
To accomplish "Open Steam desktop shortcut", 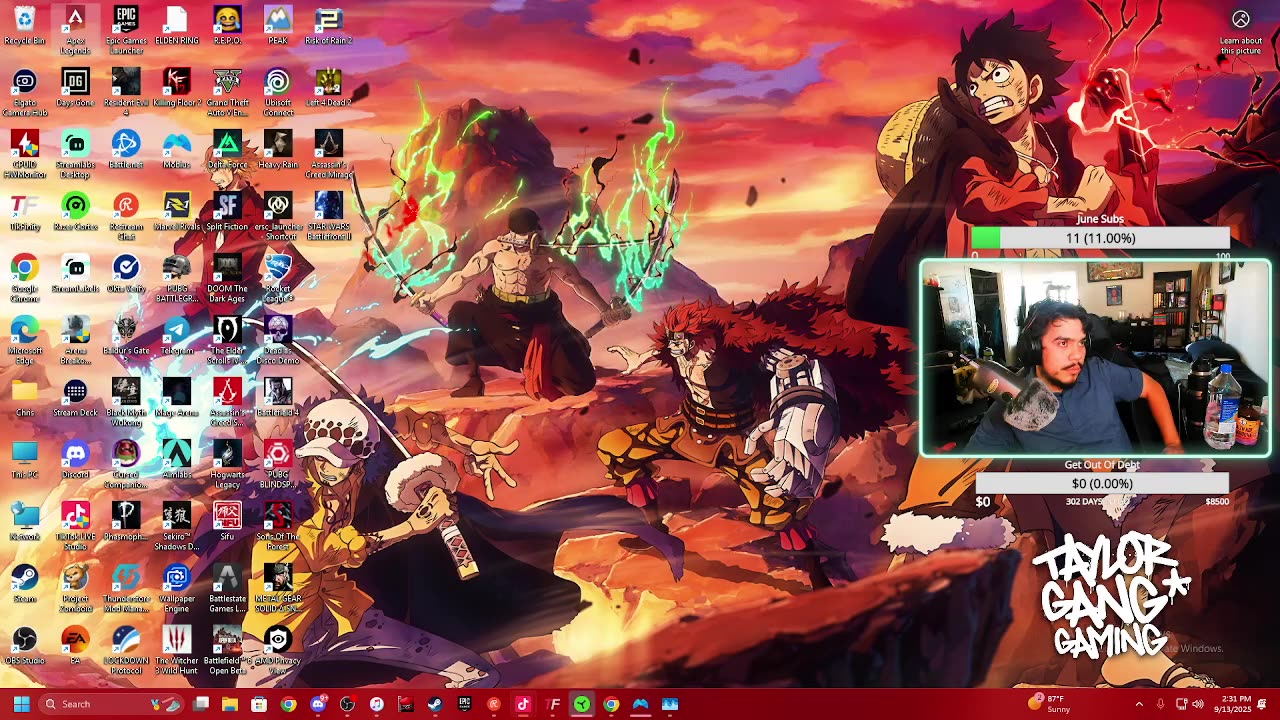I will pyautogui.click(x=25, y=585).
